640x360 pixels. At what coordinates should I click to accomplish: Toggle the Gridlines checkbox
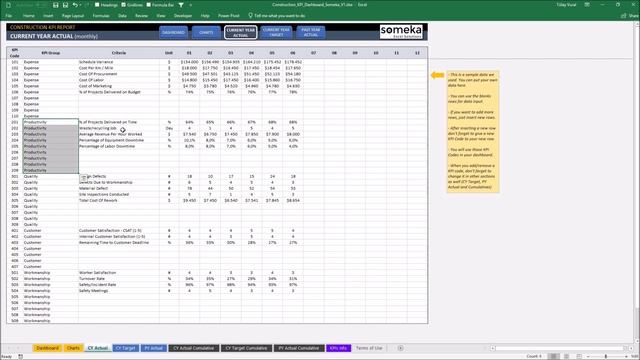(124, 5)
